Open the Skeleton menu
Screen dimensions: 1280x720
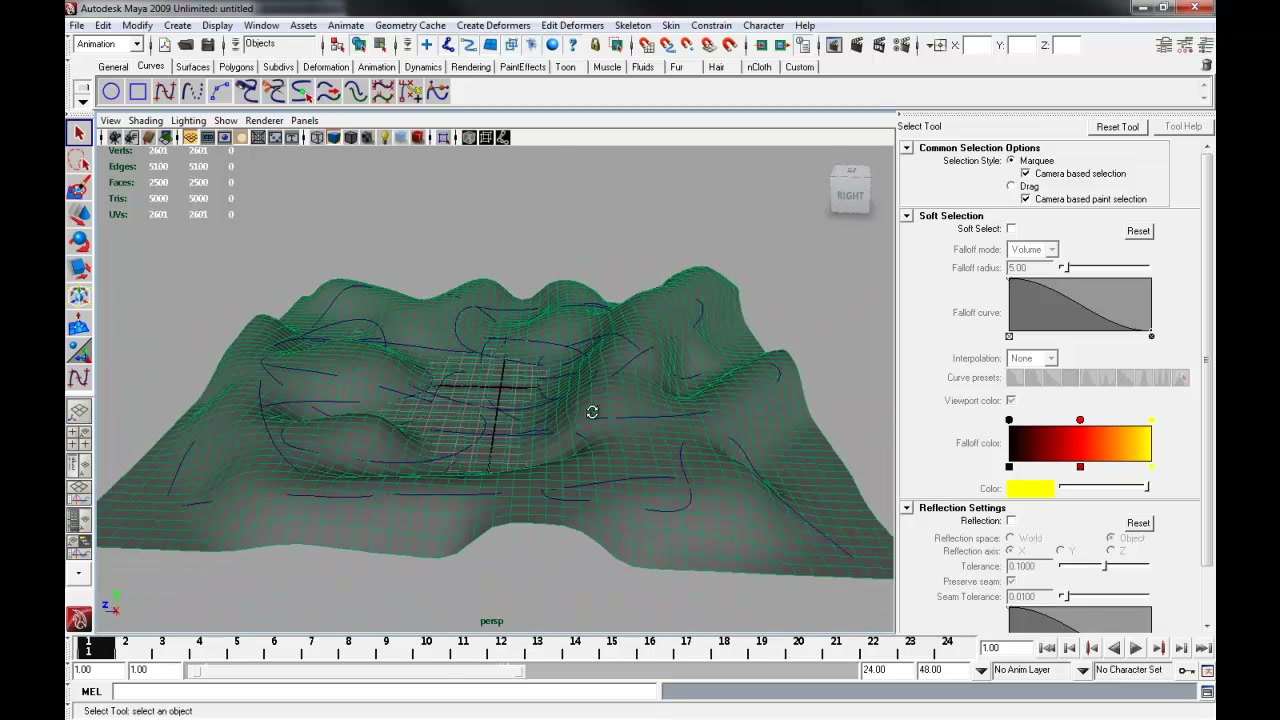tap(633, 25)
